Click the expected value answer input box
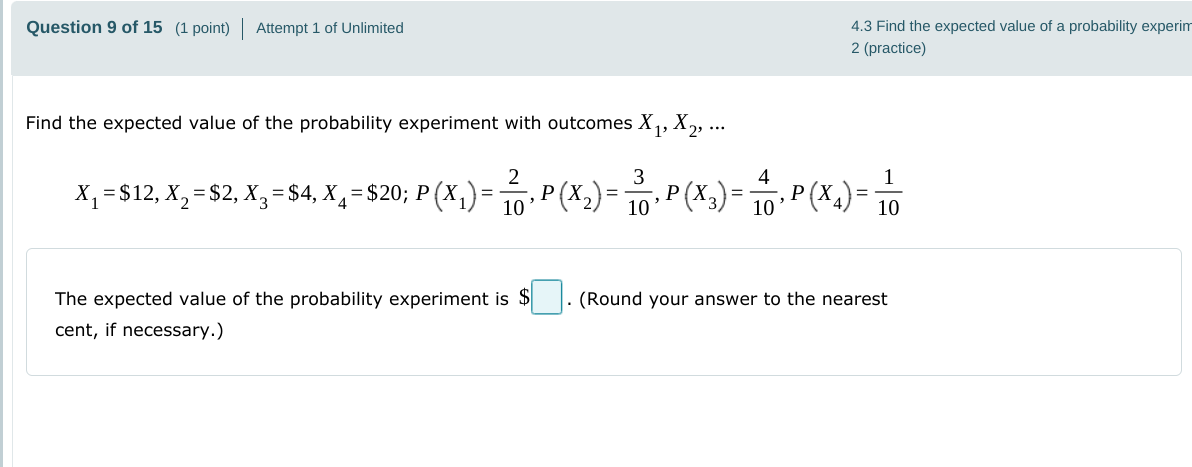1192x467 pixels. (x=547, y=298)
